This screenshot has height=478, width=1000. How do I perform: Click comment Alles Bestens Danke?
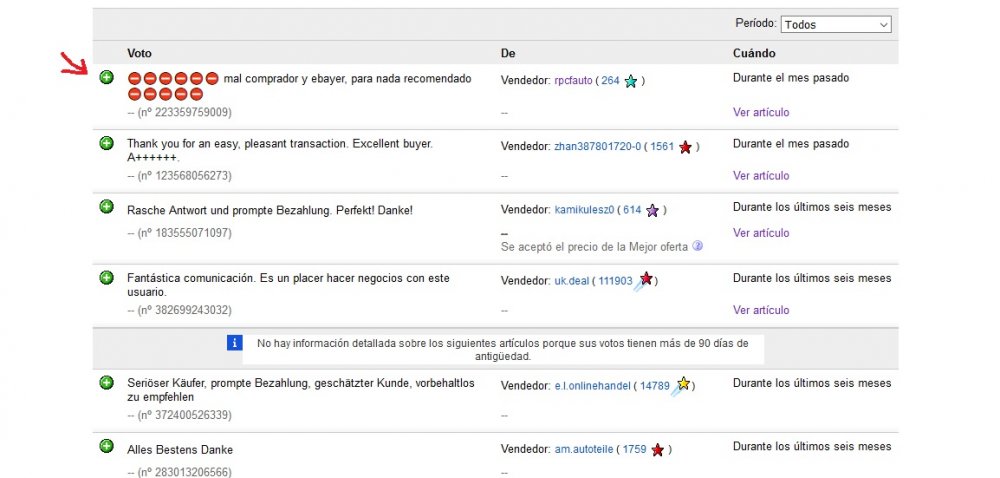click(180, 450)
